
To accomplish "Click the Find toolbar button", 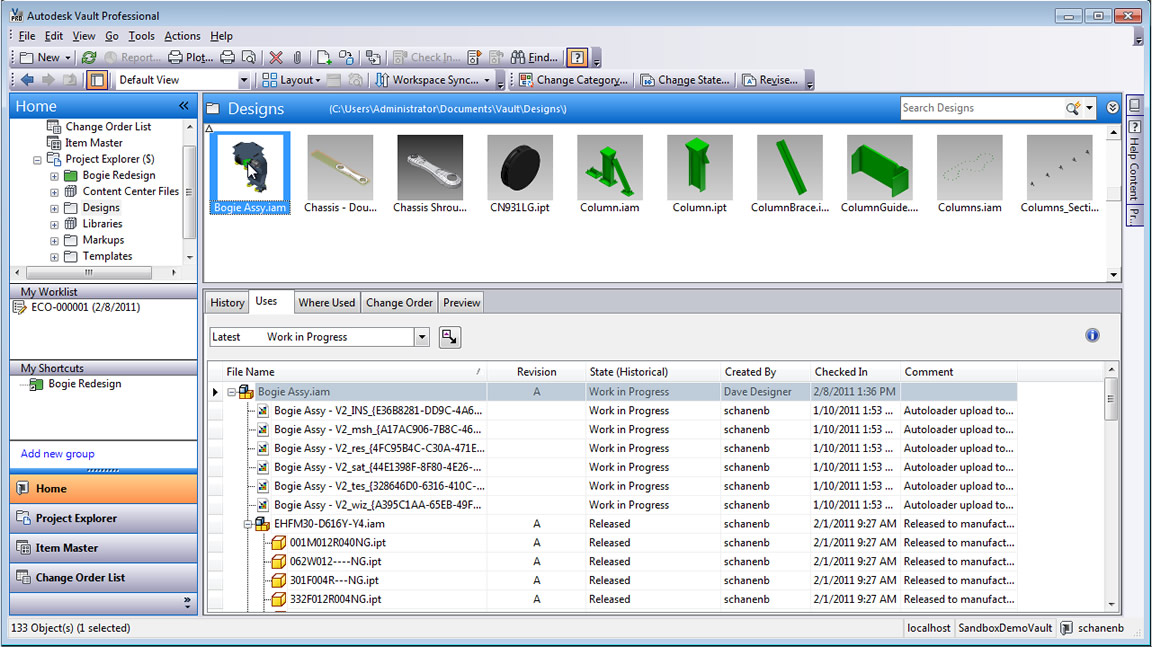I will pyautogui.click(x=534, y=57).
